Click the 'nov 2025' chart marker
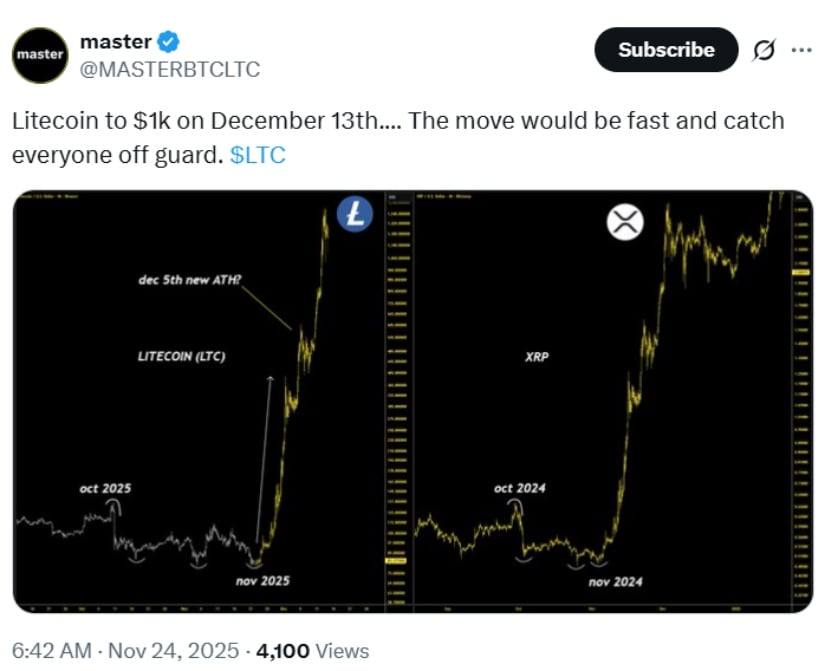 (263, 581)
